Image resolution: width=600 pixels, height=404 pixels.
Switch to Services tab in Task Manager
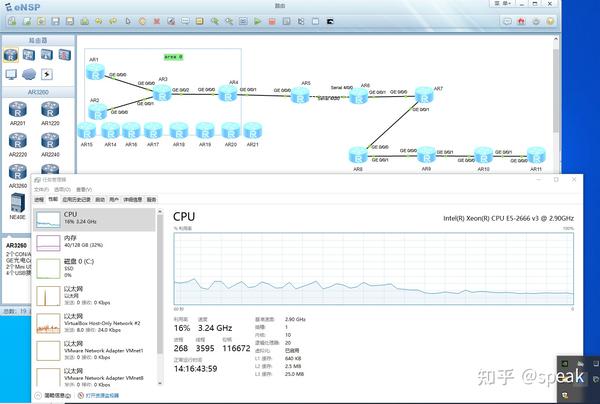coord(152,199)
